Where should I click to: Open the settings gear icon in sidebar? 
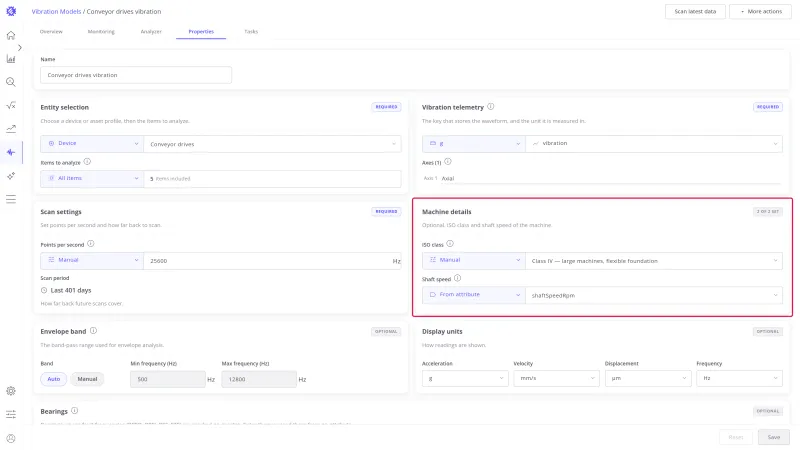[11, 391]
